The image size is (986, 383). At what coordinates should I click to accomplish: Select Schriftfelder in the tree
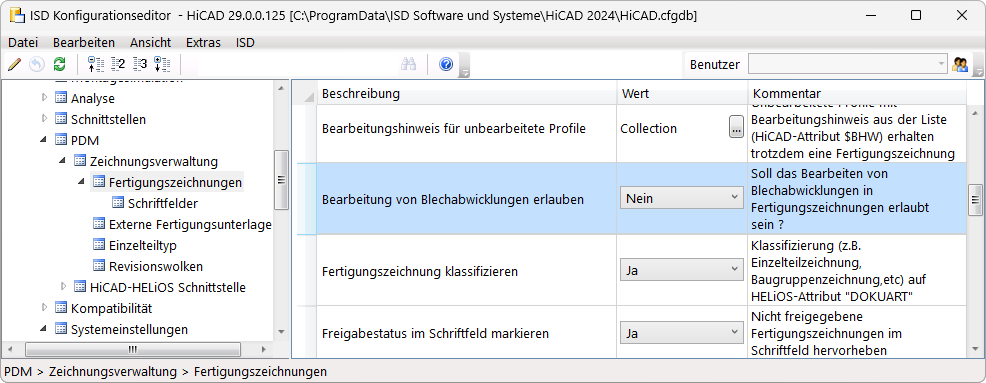[163, 203]
